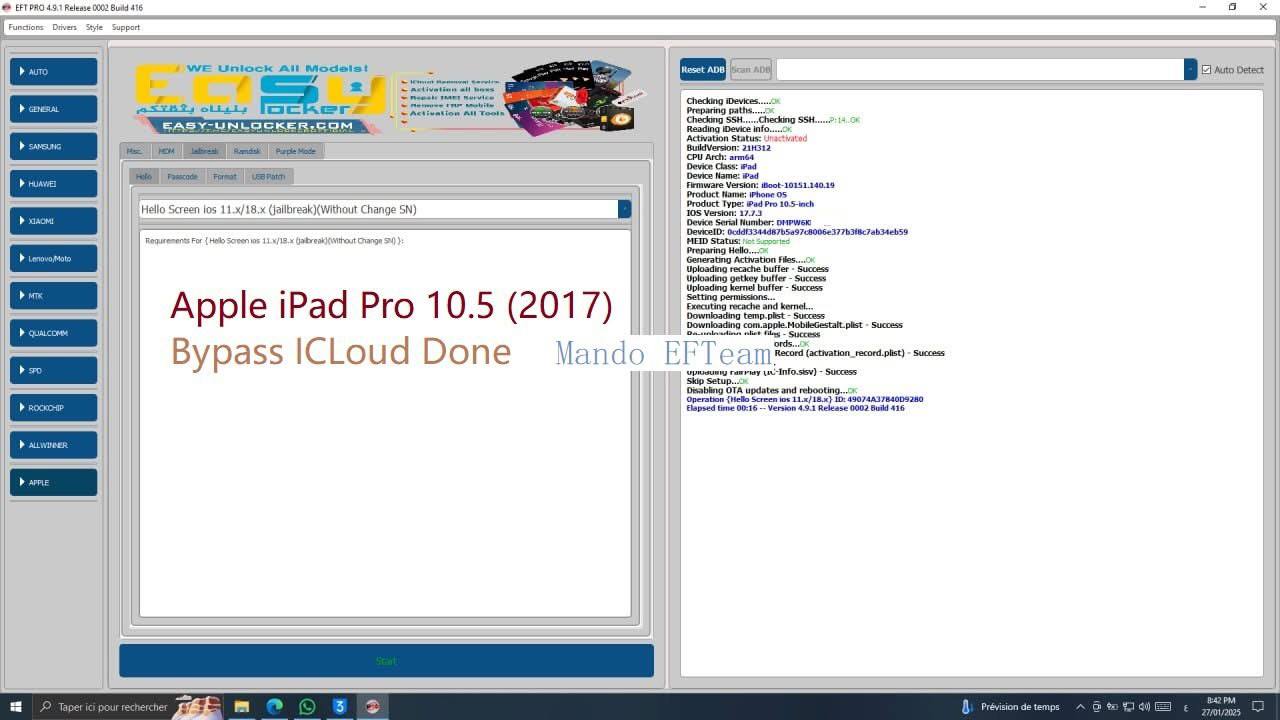Open WhatsApp from the taskbar
The width and height of the screenshot is (1280, 720).
307,706
